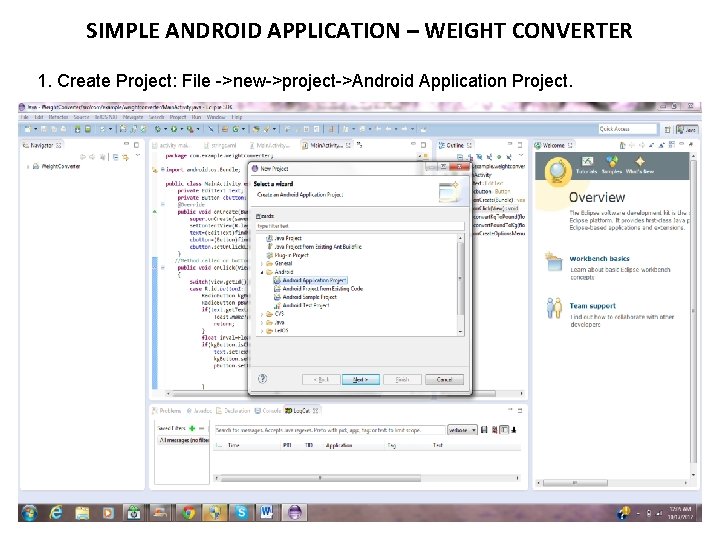The height and width of the screenshot is (540, 720).
Task: Expand the Java folder in wizard
Action: coord(262,322)
